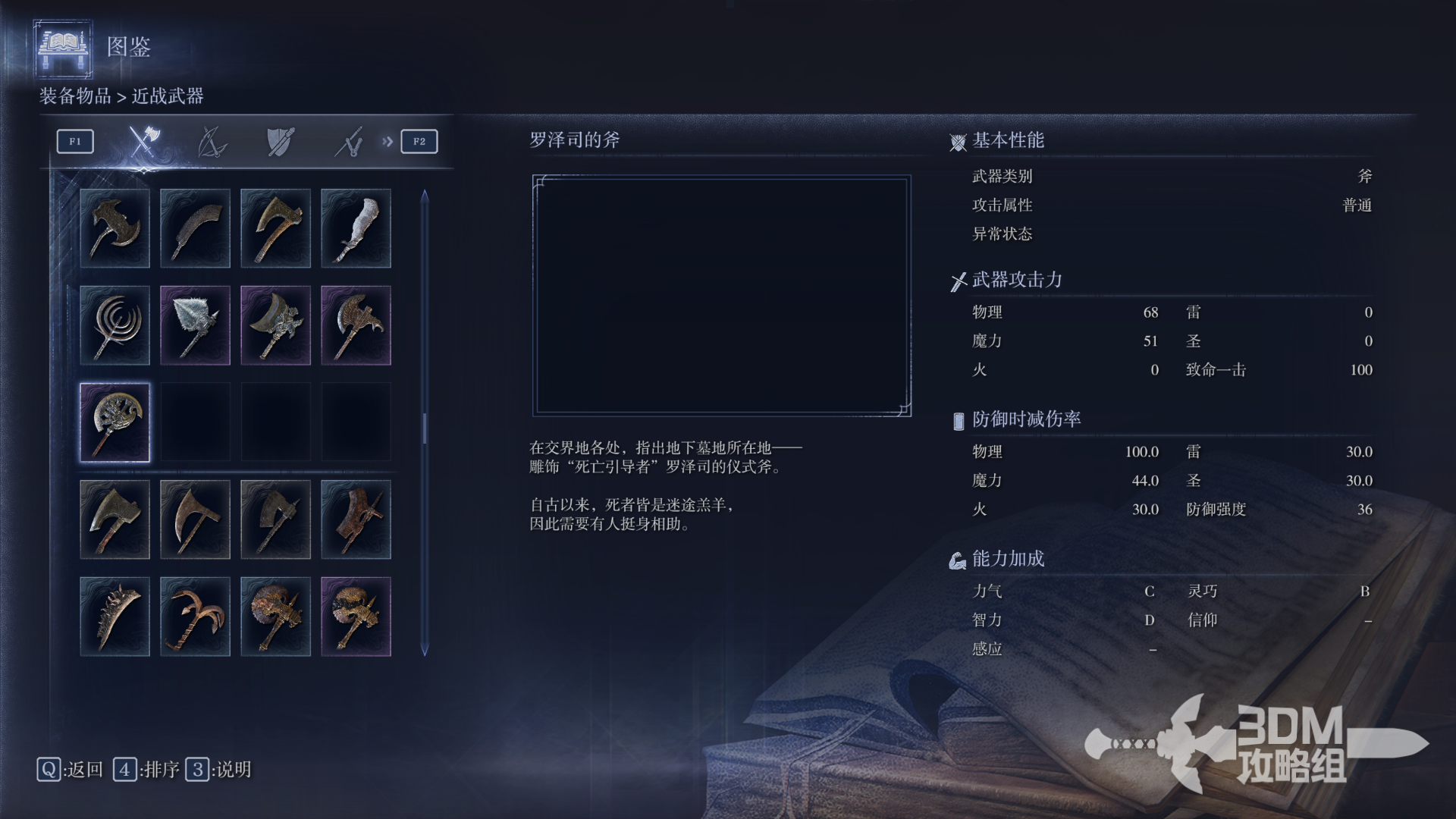Click the 4 sort order button

pos(146,770)
